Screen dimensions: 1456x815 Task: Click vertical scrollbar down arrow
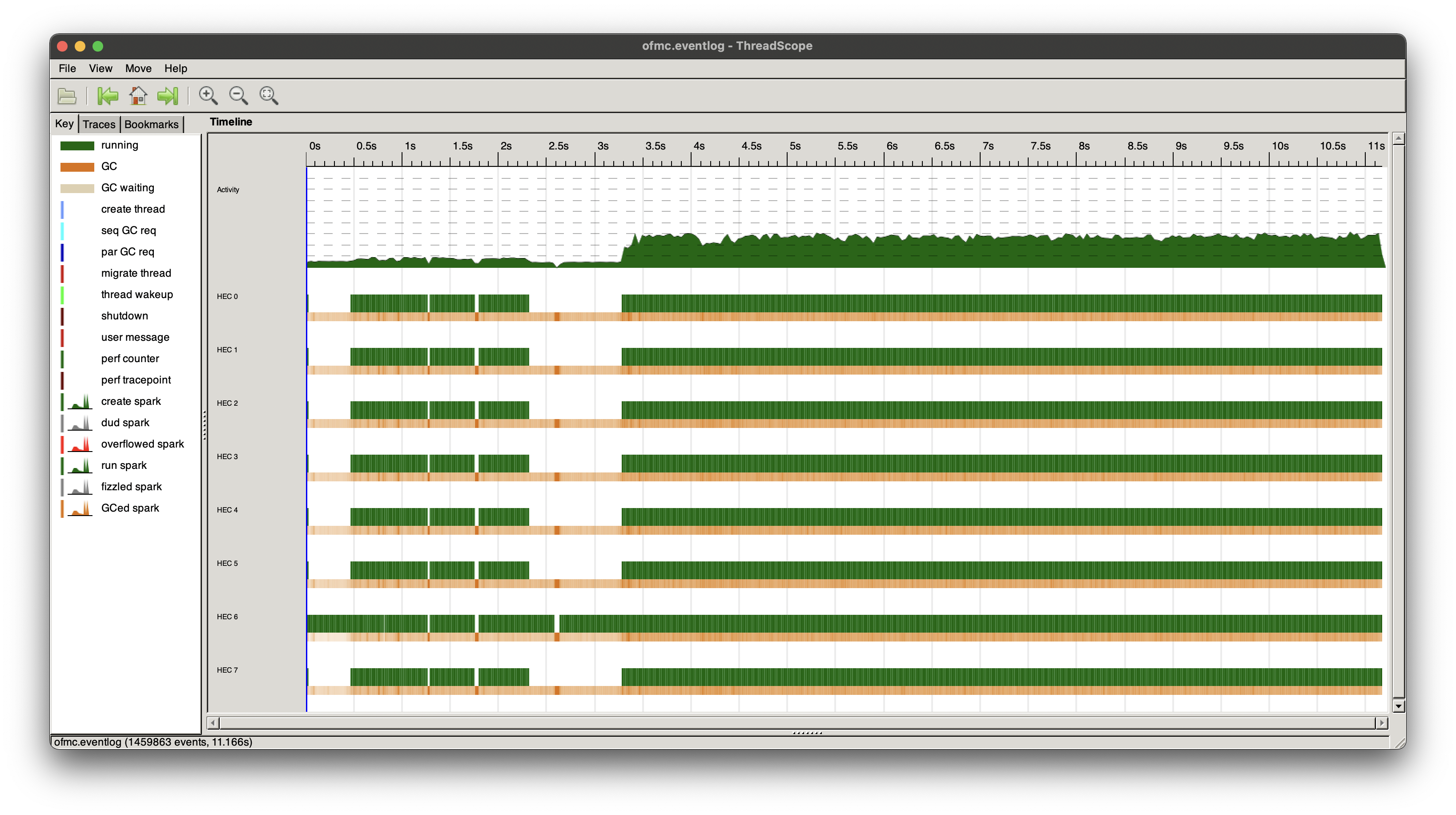1398,706
